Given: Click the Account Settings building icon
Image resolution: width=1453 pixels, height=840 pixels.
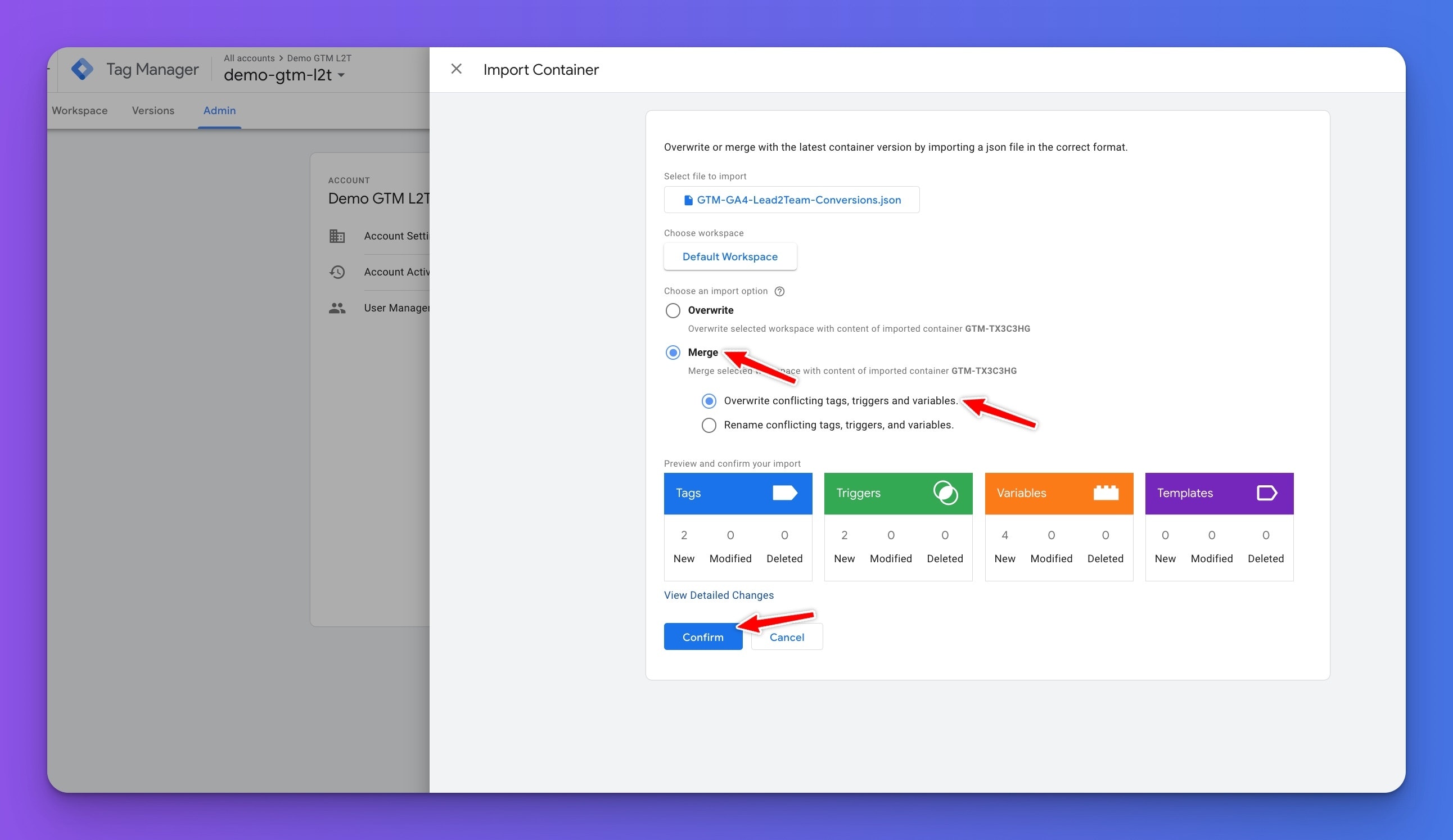Looking at the screenshot, I should [337, 236].
